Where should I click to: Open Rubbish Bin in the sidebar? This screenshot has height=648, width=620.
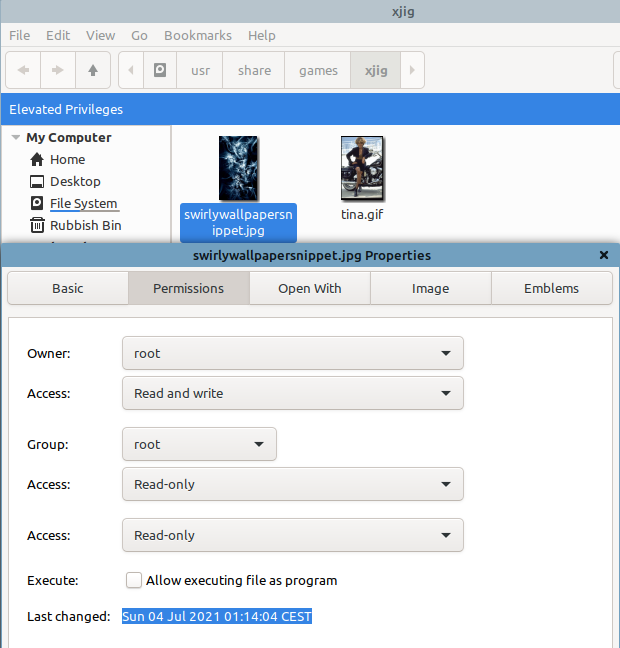pyautogui.click(x=85, y=226)
